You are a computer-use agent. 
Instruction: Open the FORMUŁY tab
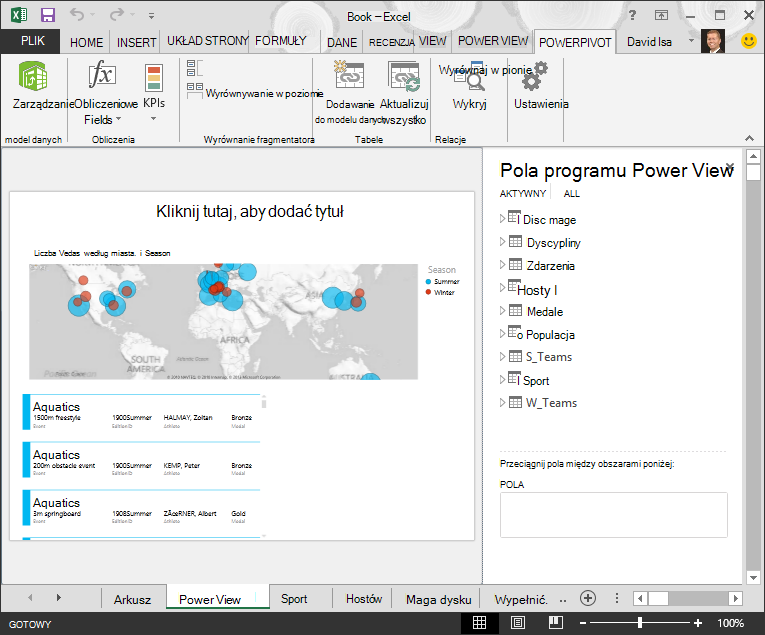tap(281, 41)
